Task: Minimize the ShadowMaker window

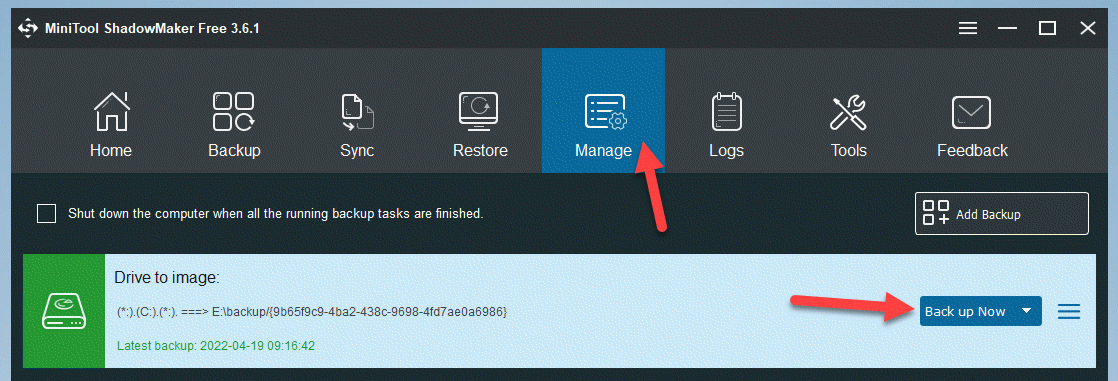Action: point(1007,29)
